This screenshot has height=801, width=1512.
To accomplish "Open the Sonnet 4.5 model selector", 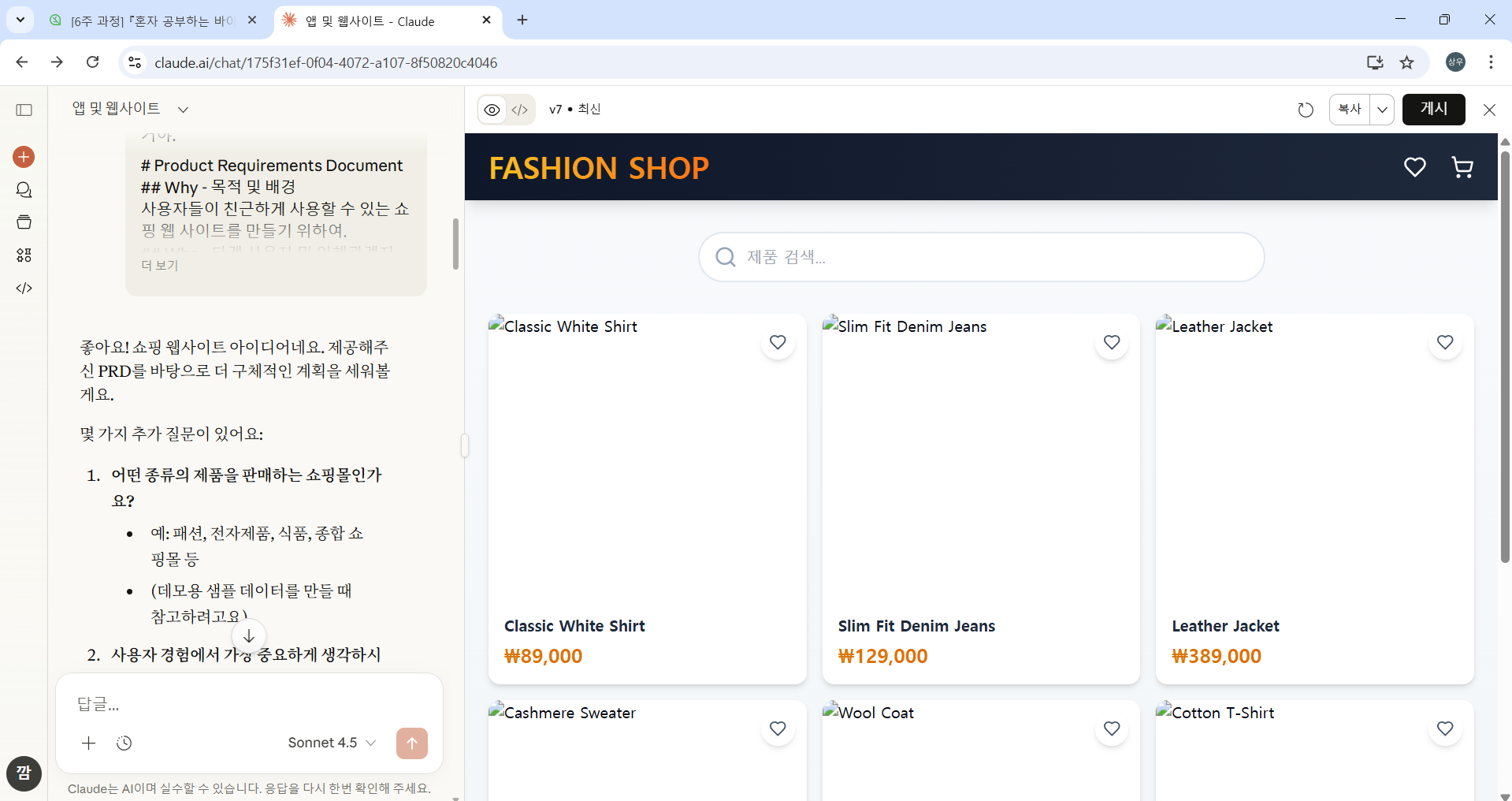I will coord(332,743).
